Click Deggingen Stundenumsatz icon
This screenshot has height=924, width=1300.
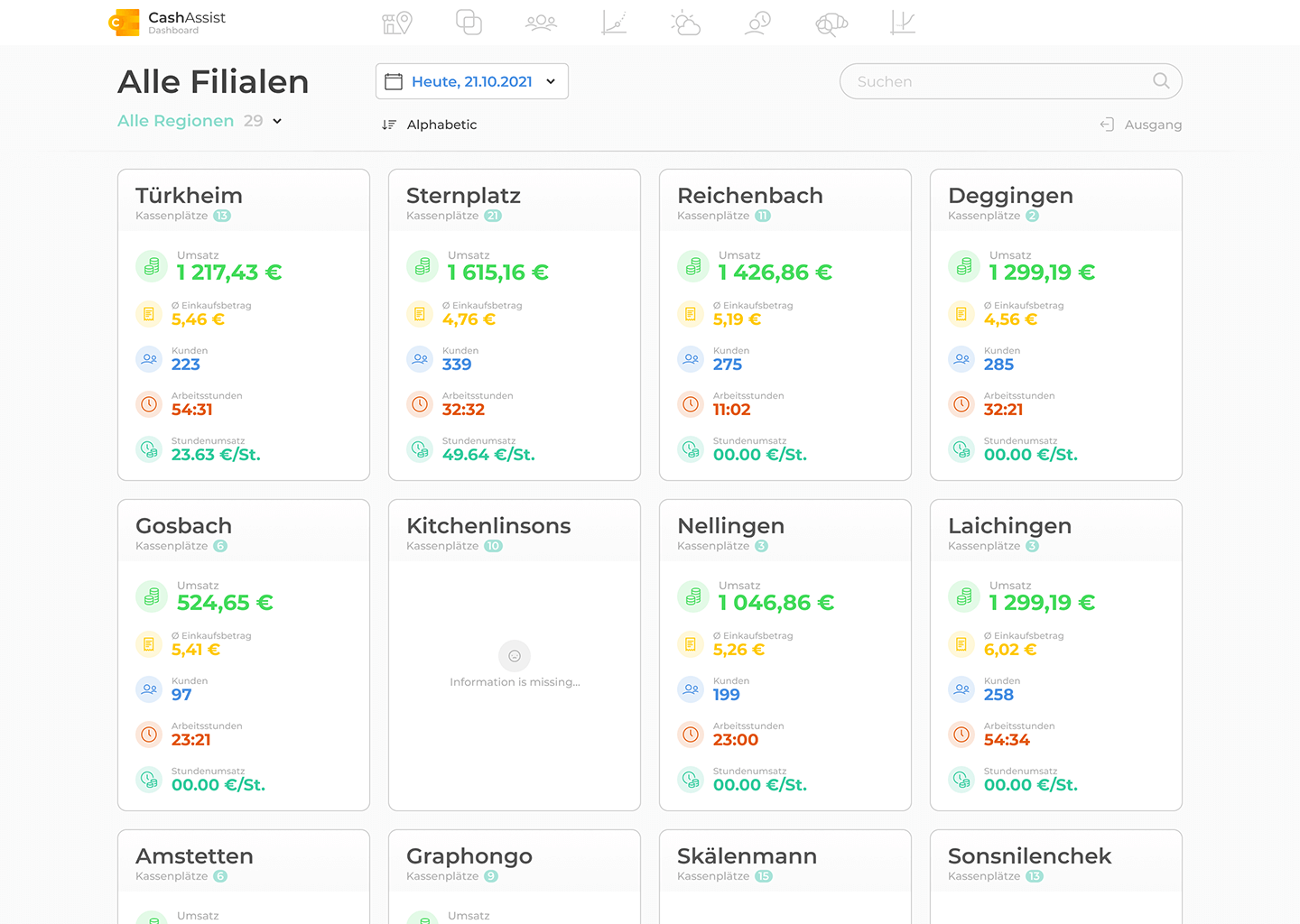tap(961, 449)
